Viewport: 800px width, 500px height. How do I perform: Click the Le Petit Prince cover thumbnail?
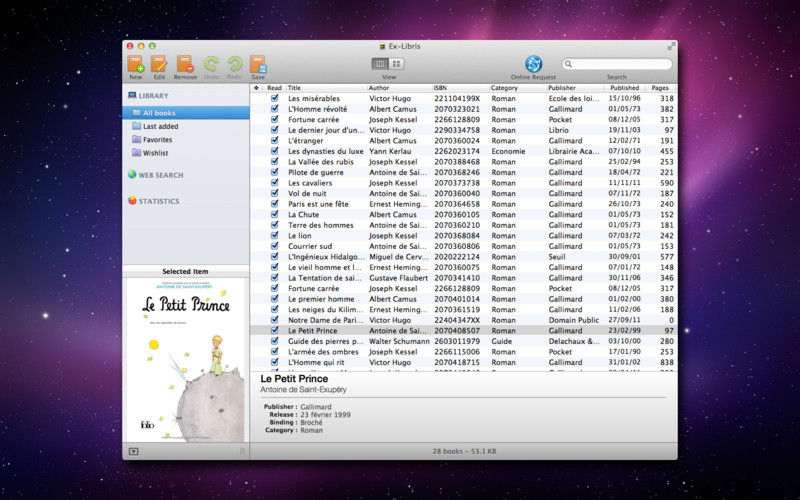point(186,360)
